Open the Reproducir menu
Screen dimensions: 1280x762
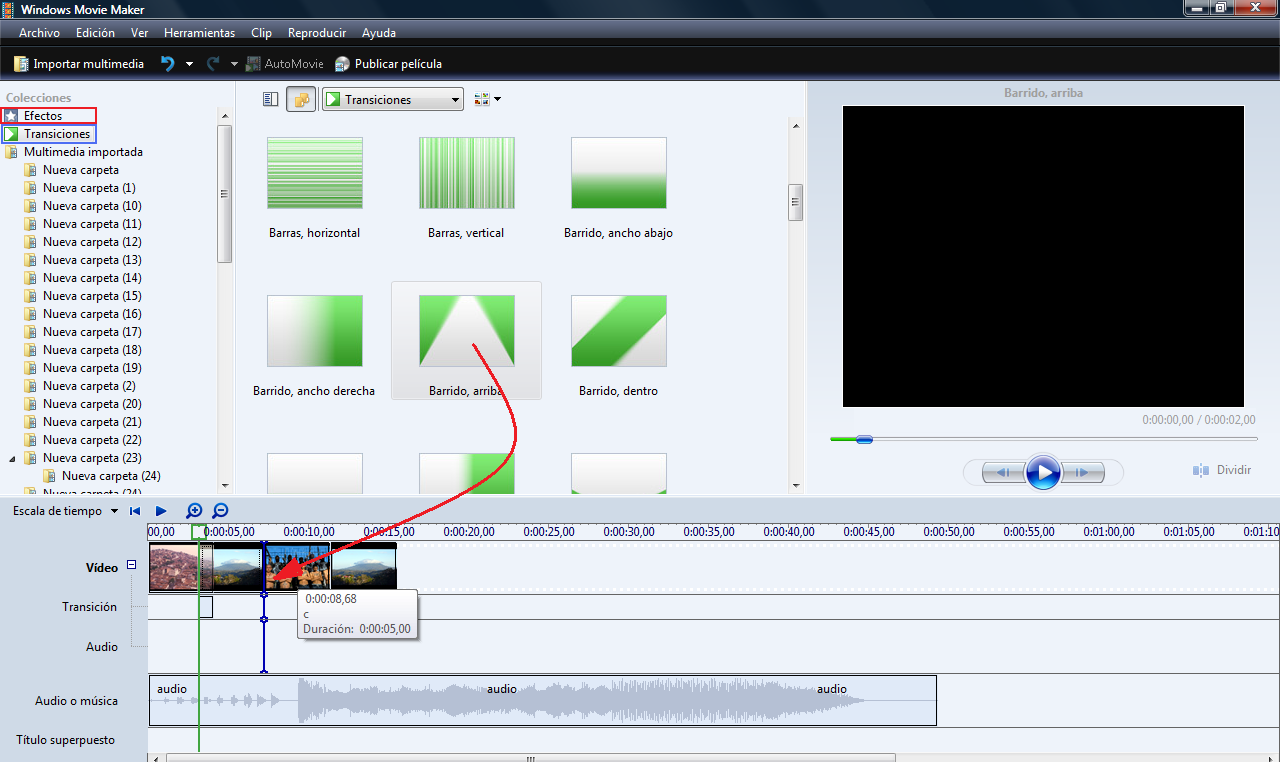316,33
